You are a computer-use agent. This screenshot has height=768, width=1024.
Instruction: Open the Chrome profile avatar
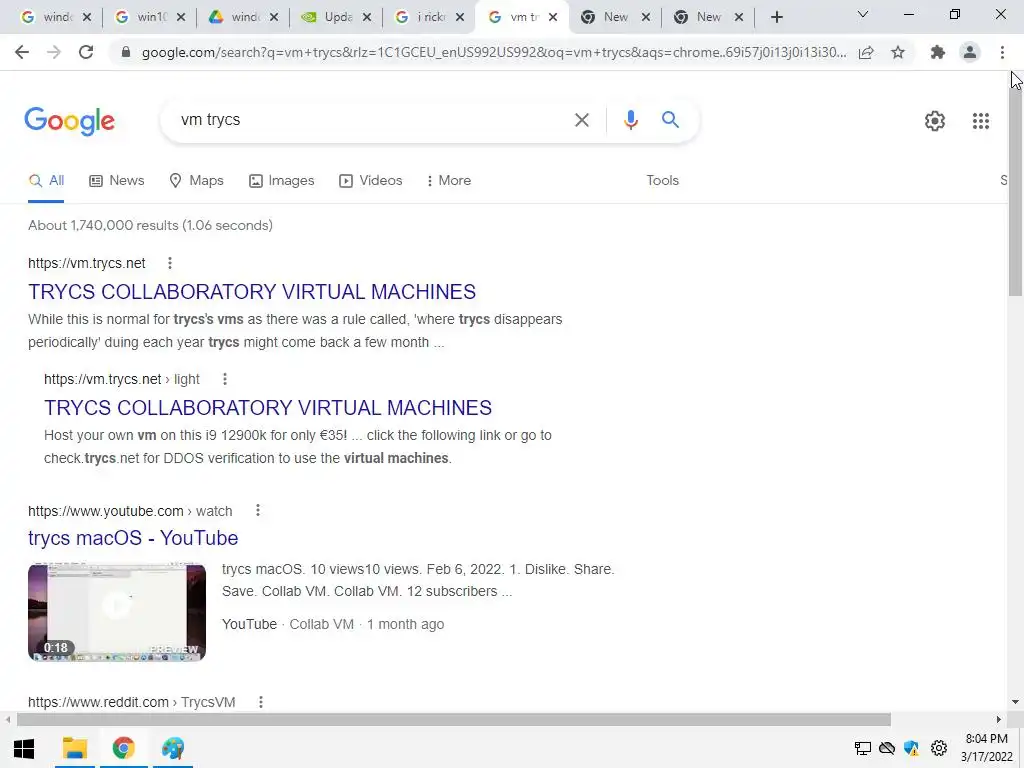click(970, 52)
